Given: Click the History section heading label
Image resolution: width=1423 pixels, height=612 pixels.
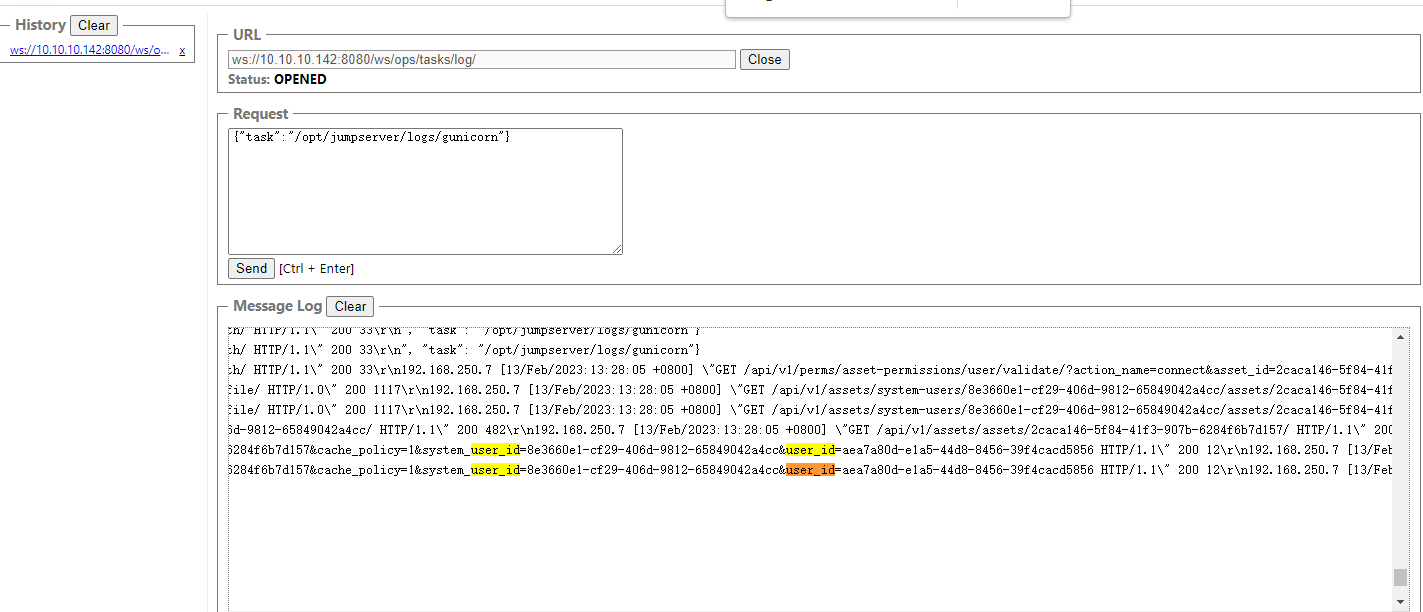Looking at the screenshot, I should click(37, 24).
